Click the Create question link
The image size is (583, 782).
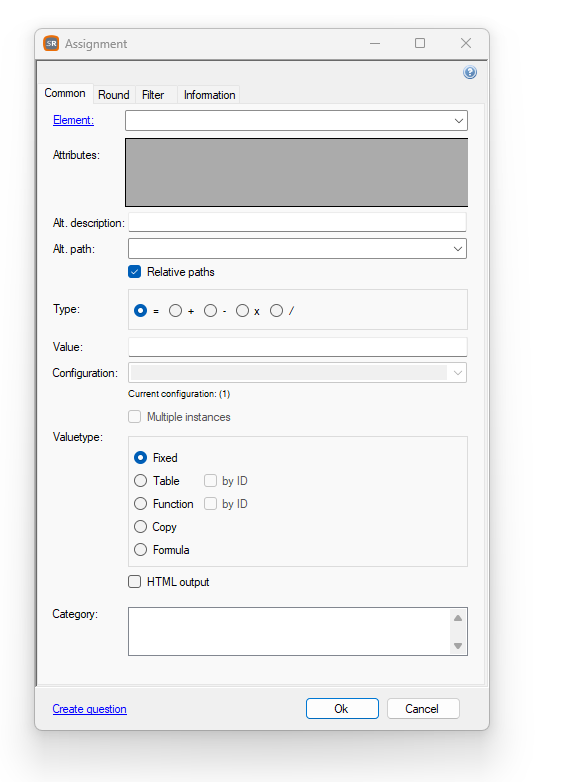[90, 709]
